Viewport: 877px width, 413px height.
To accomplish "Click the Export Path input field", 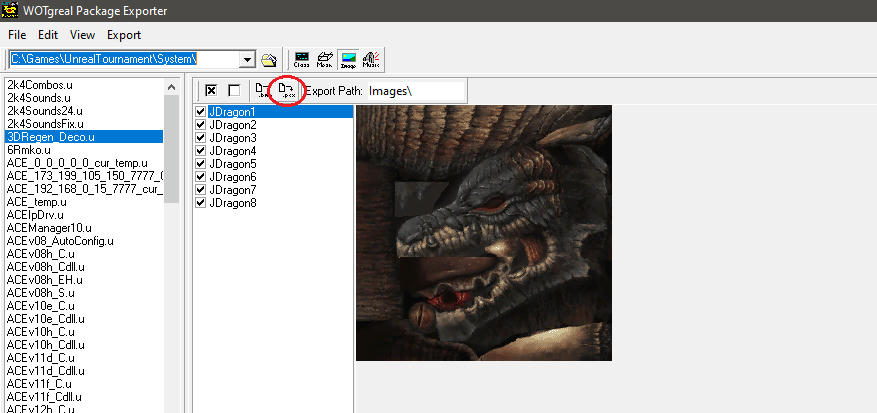I will coord(416,91).
